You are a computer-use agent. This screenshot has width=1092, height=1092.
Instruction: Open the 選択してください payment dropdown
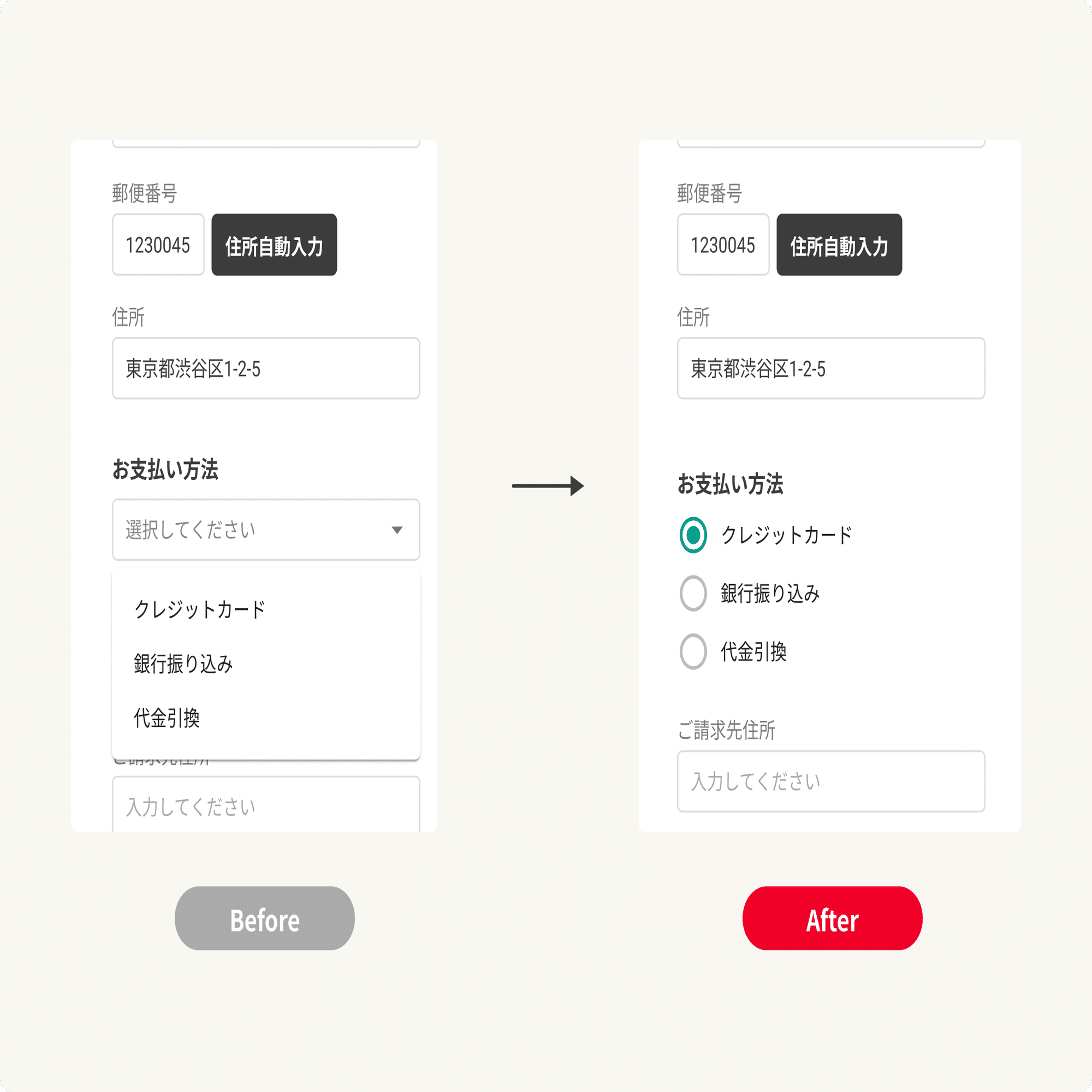tap(266, 530)
